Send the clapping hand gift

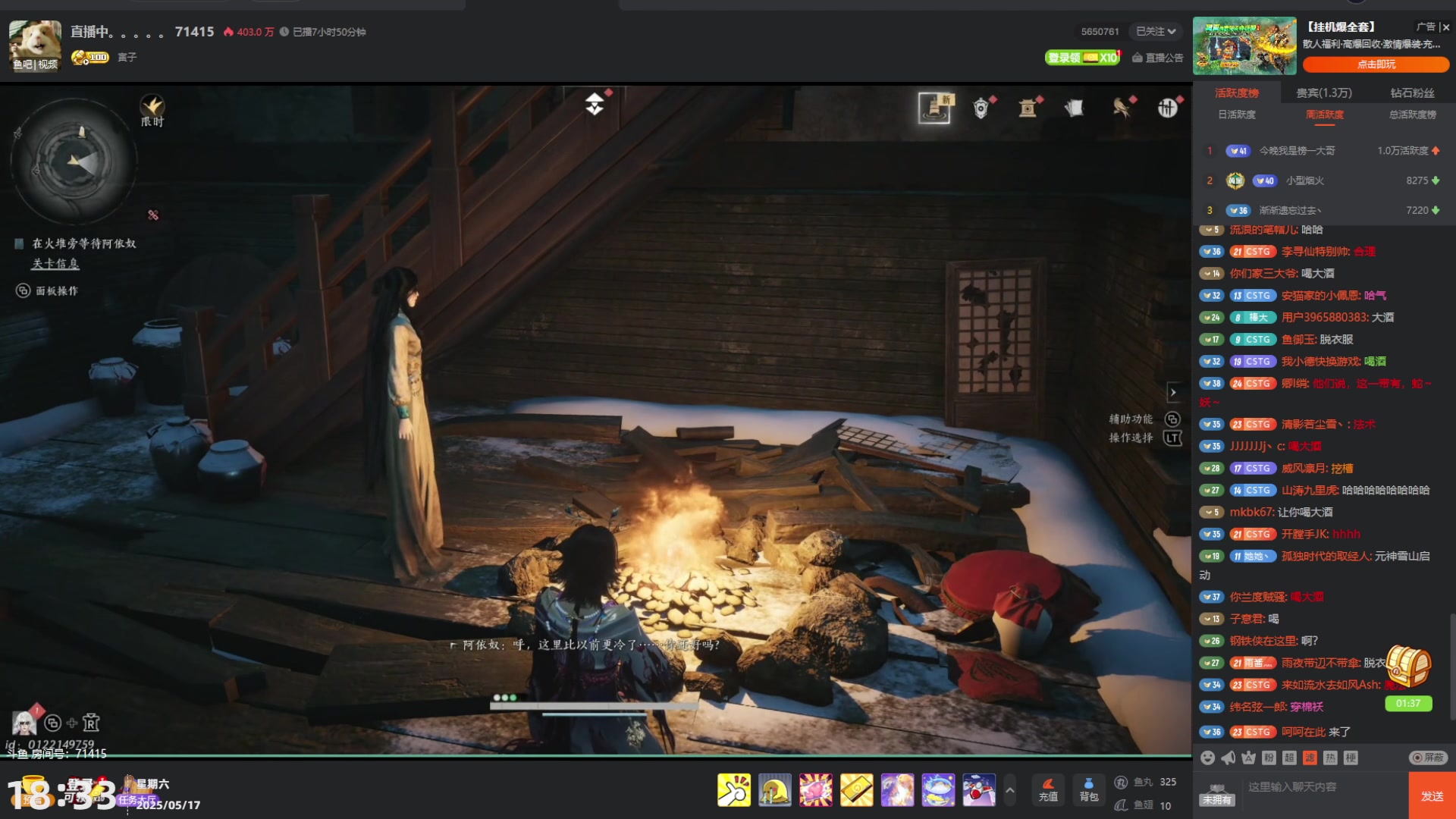pos(733,790)
